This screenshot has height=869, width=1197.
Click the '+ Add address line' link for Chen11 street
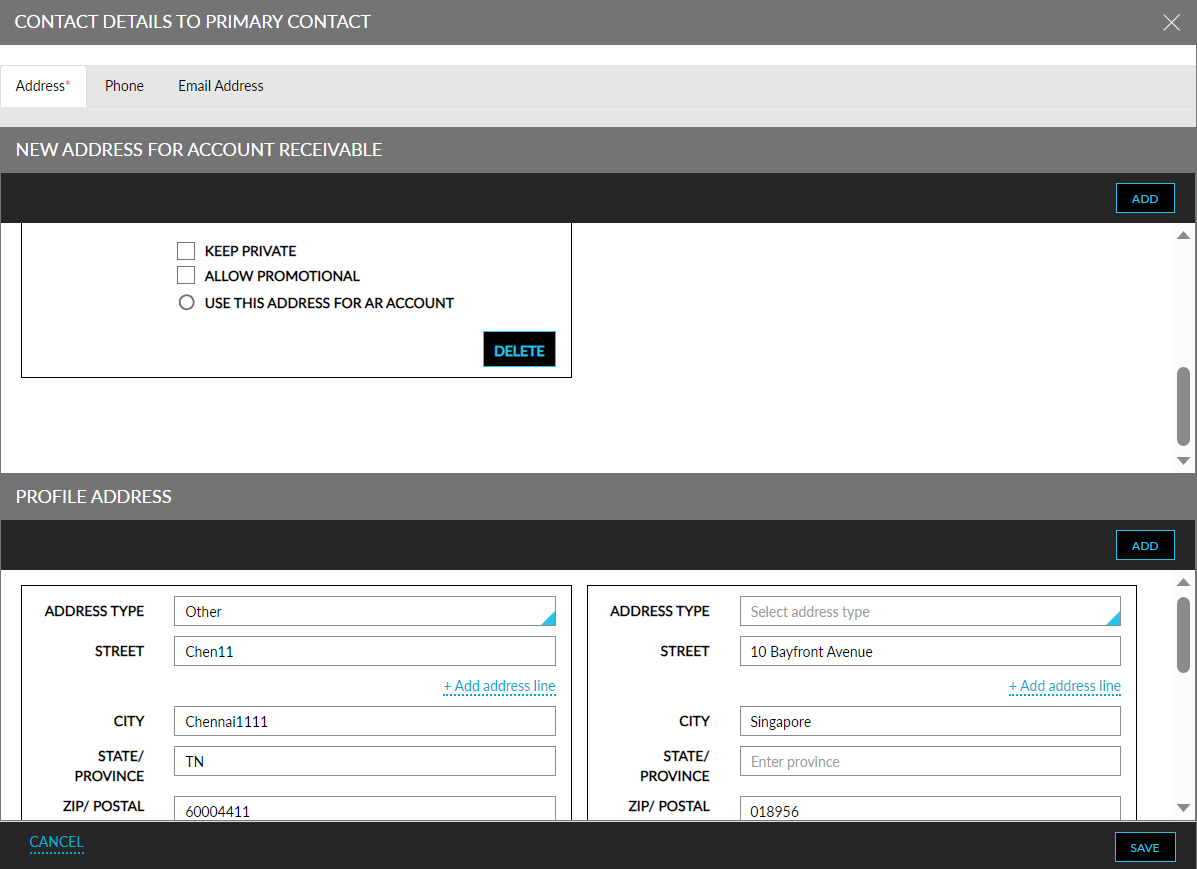click(499, 686)
